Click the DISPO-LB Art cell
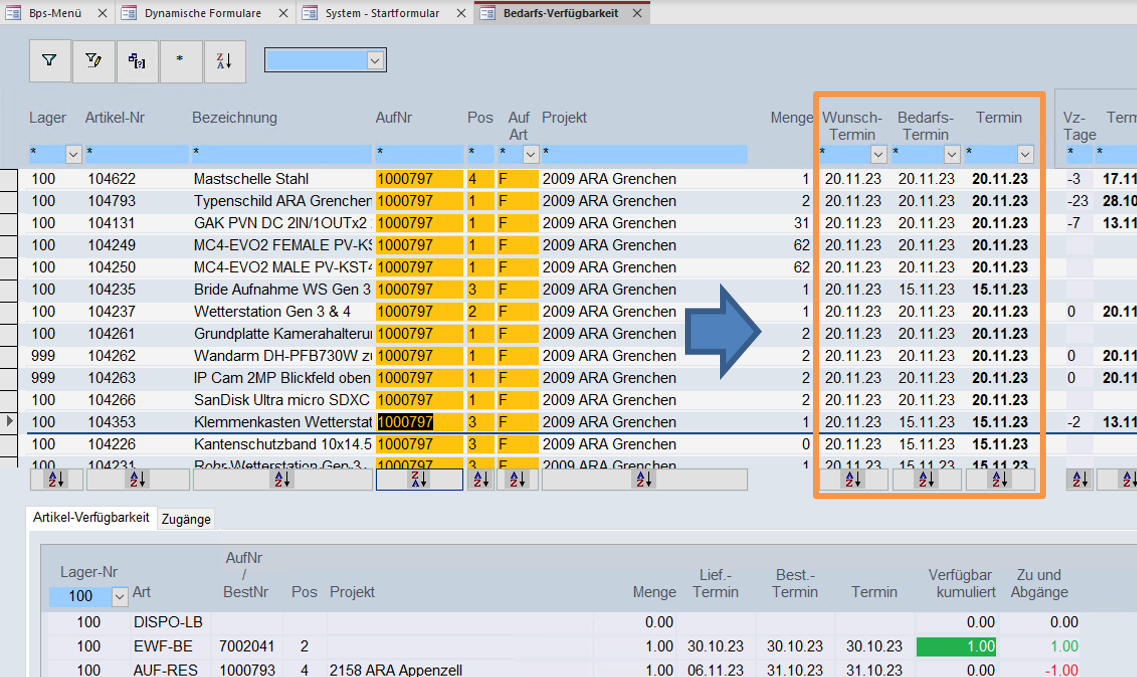This screenshot has height=677, width=1137. coord(168,622)
